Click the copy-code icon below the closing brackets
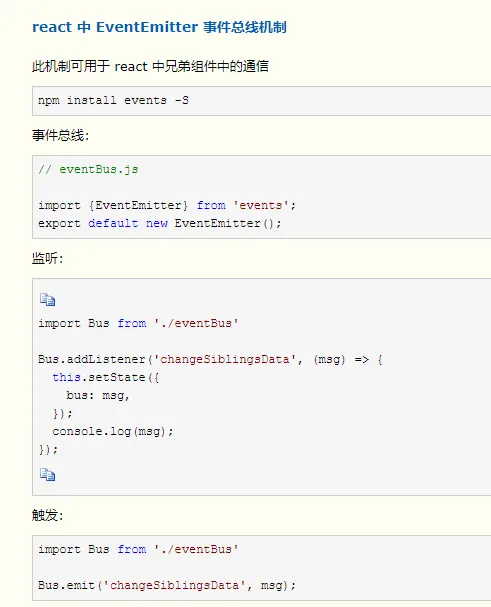This screenshot has height=607, width=491. tap(48, 474)
